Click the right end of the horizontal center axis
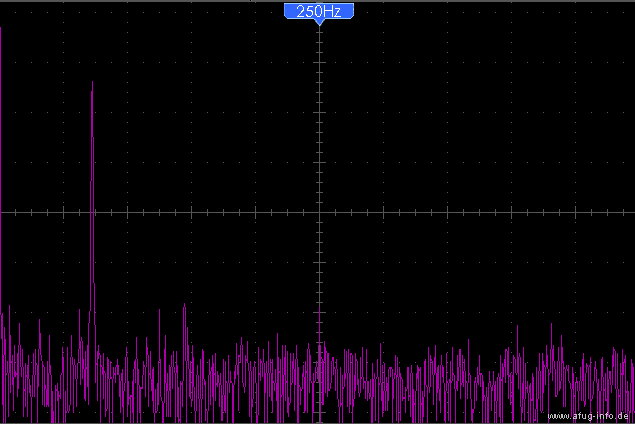 pyautogui.click(x=631, y=212)
